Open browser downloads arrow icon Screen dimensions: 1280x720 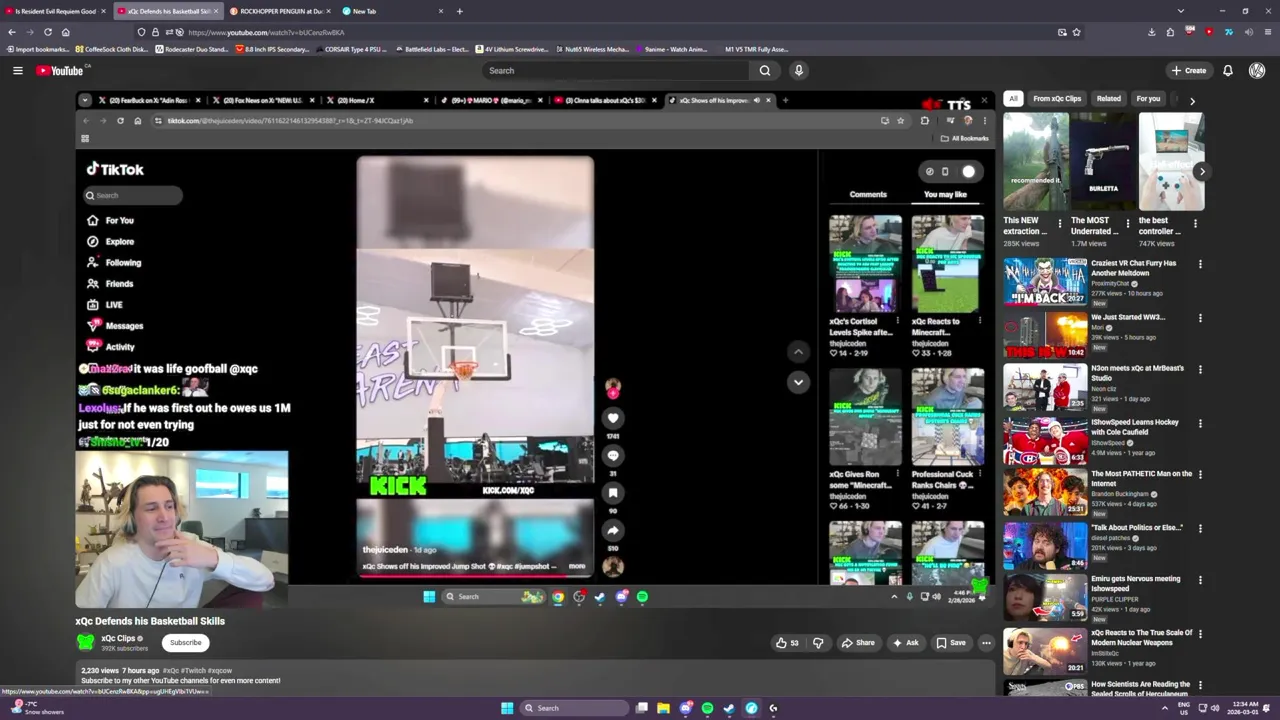1152,32
